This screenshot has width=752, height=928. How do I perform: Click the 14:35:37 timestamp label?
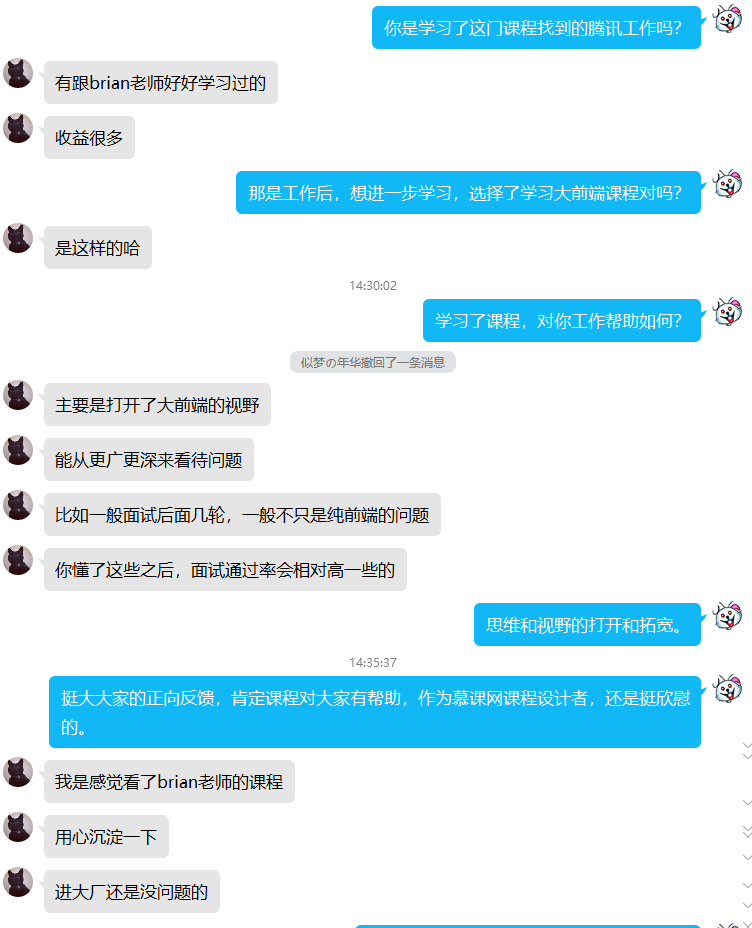click(x=373, y=663)
